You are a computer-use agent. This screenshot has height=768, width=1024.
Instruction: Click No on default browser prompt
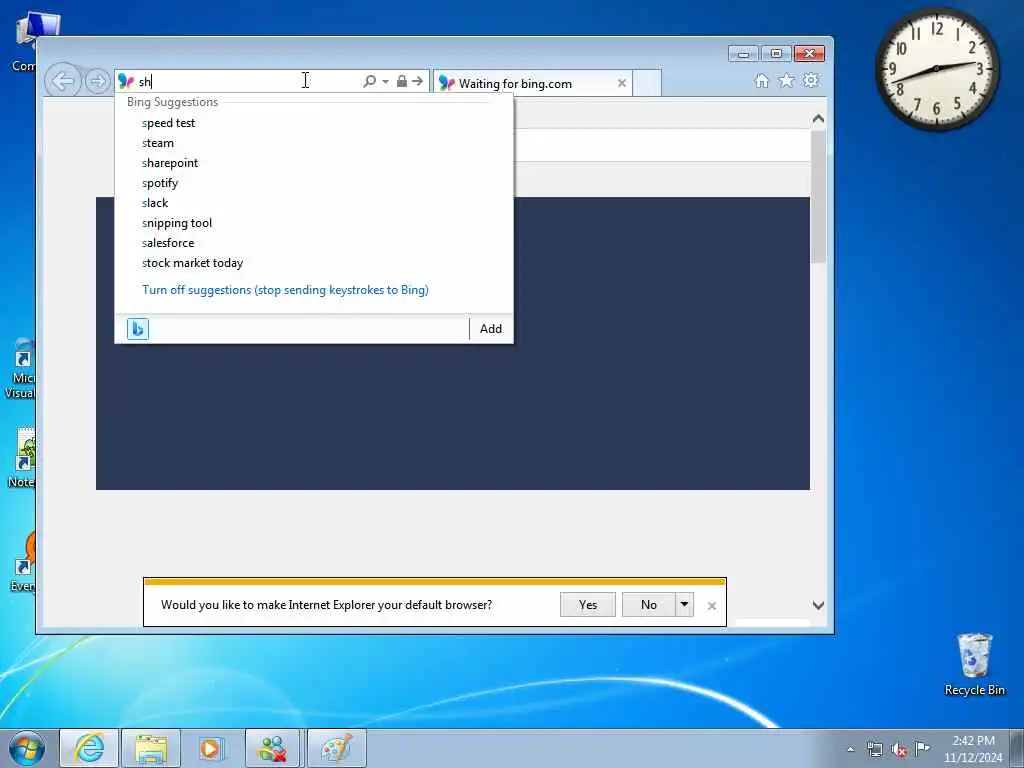648,605
